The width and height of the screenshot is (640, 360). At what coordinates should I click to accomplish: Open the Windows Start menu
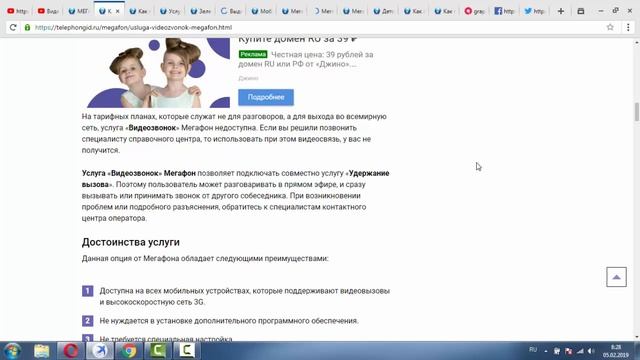12,351
